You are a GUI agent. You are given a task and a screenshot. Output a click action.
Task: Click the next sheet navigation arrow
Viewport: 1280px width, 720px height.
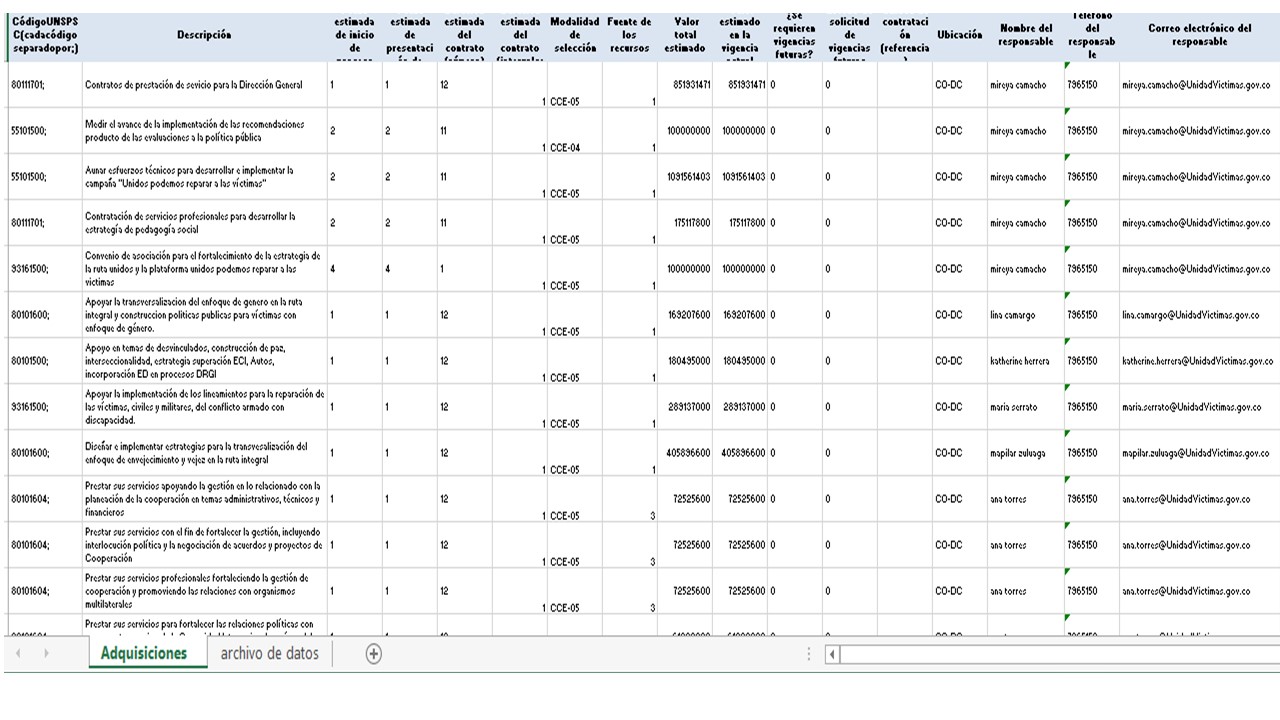(x=45, y=654)
